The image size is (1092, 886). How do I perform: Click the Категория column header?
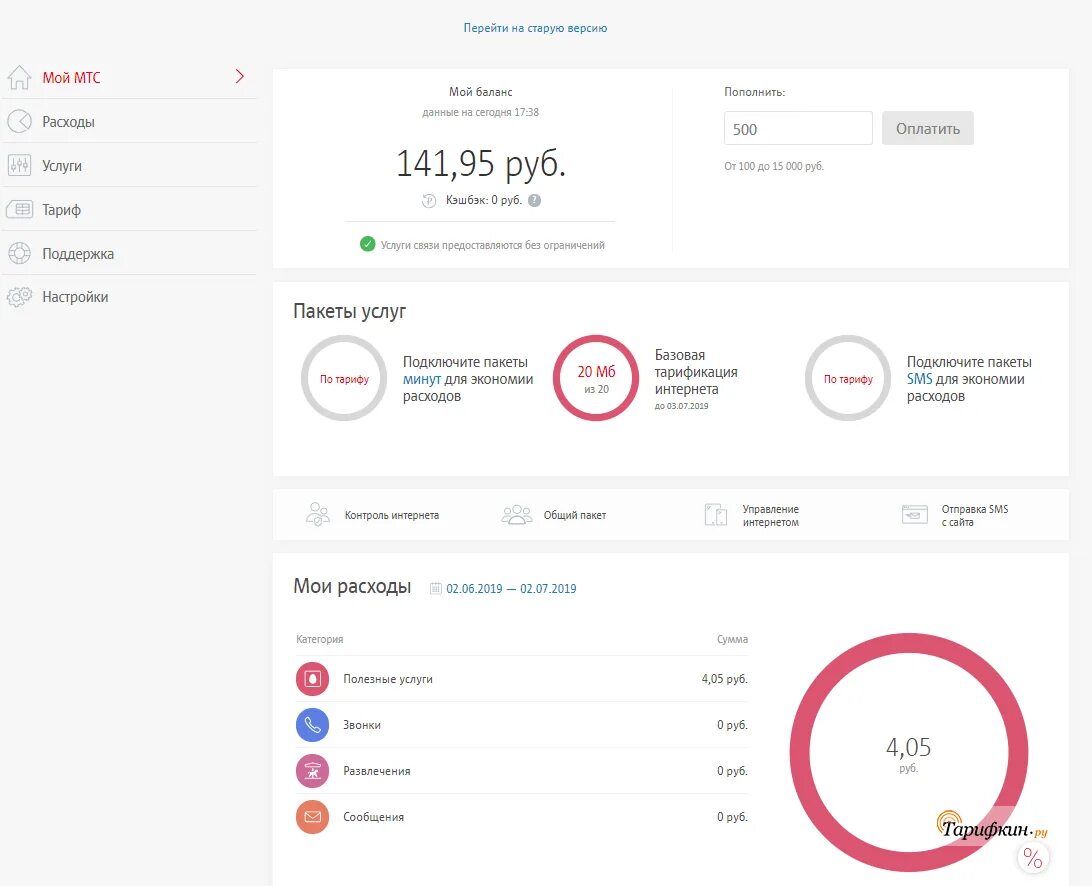pyautogui.click(x=320, y=639)
